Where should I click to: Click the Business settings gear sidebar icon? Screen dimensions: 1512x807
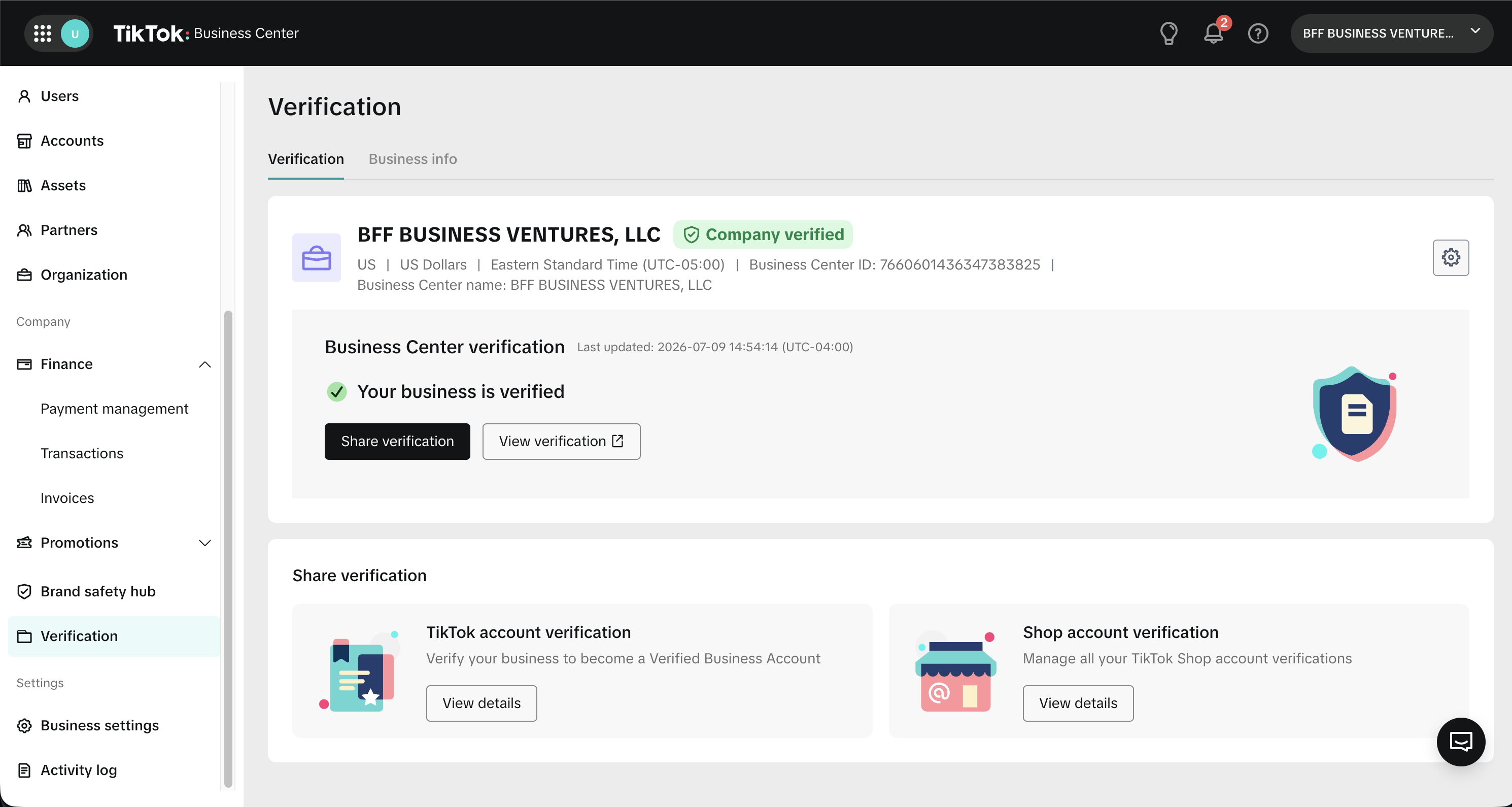[x=24, y=725]
